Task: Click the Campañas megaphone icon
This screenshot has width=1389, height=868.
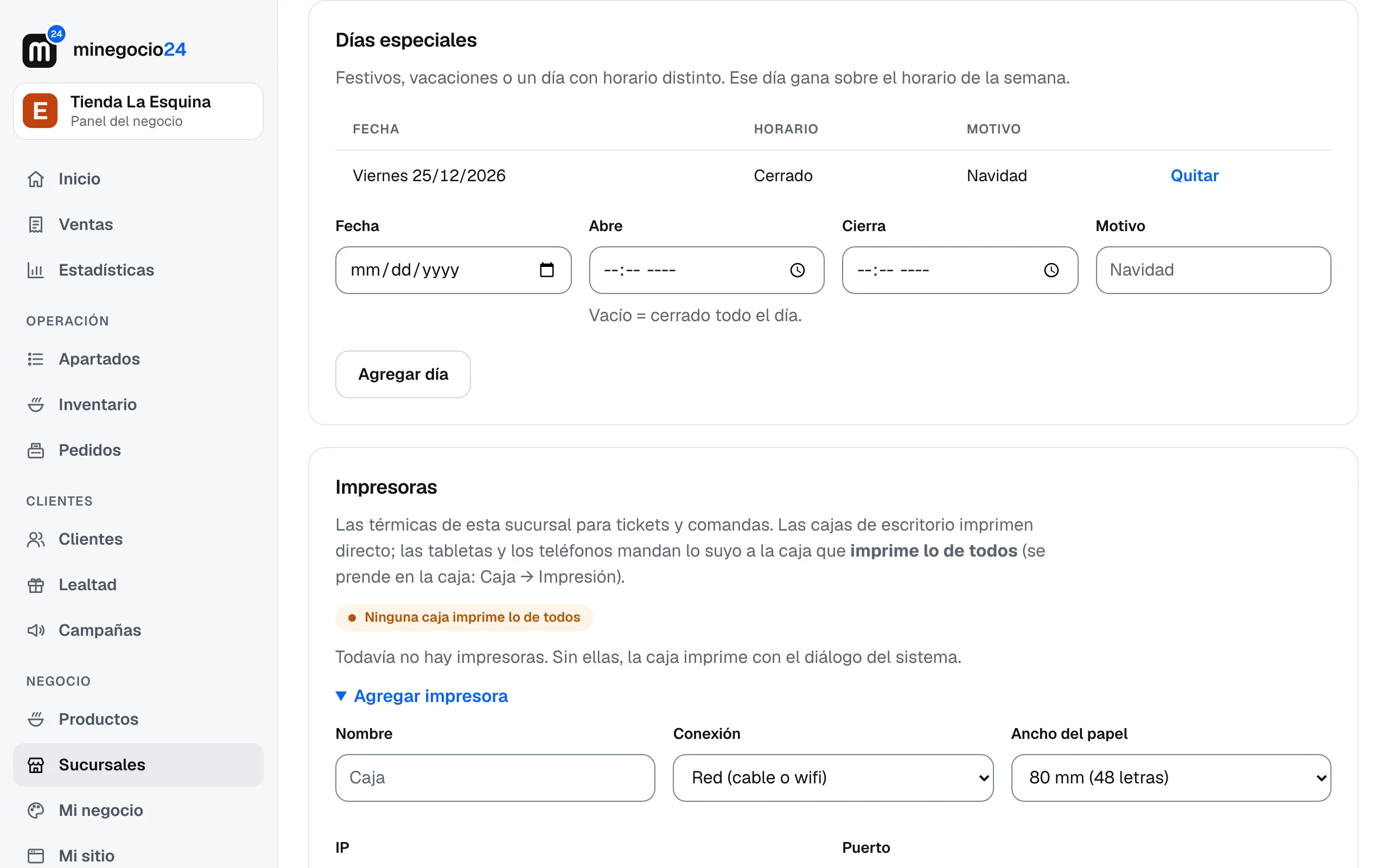Action: (x=36, y=630)
